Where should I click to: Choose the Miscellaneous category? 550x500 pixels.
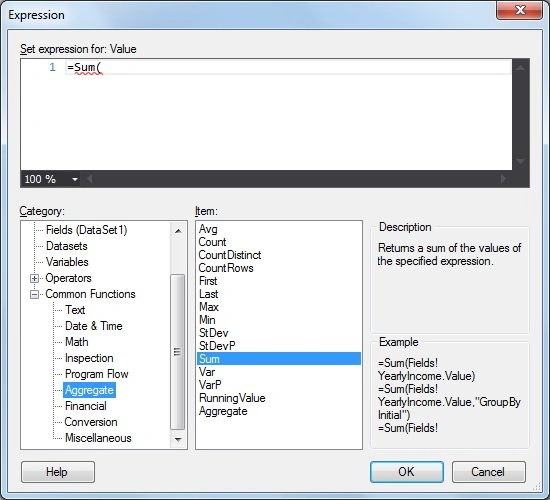(98, 438)
